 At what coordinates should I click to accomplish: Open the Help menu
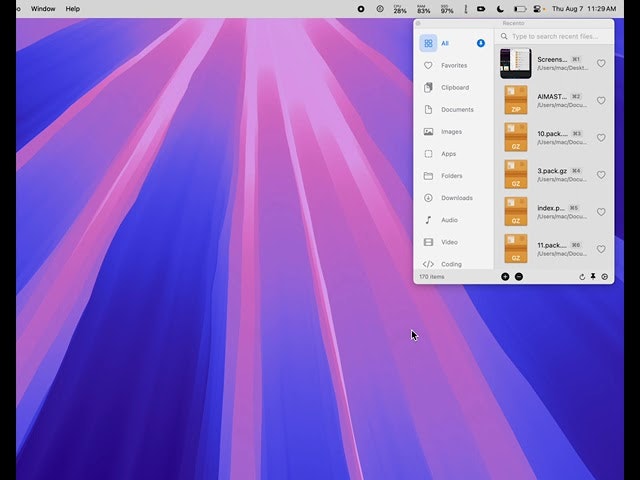pos(73,9)
